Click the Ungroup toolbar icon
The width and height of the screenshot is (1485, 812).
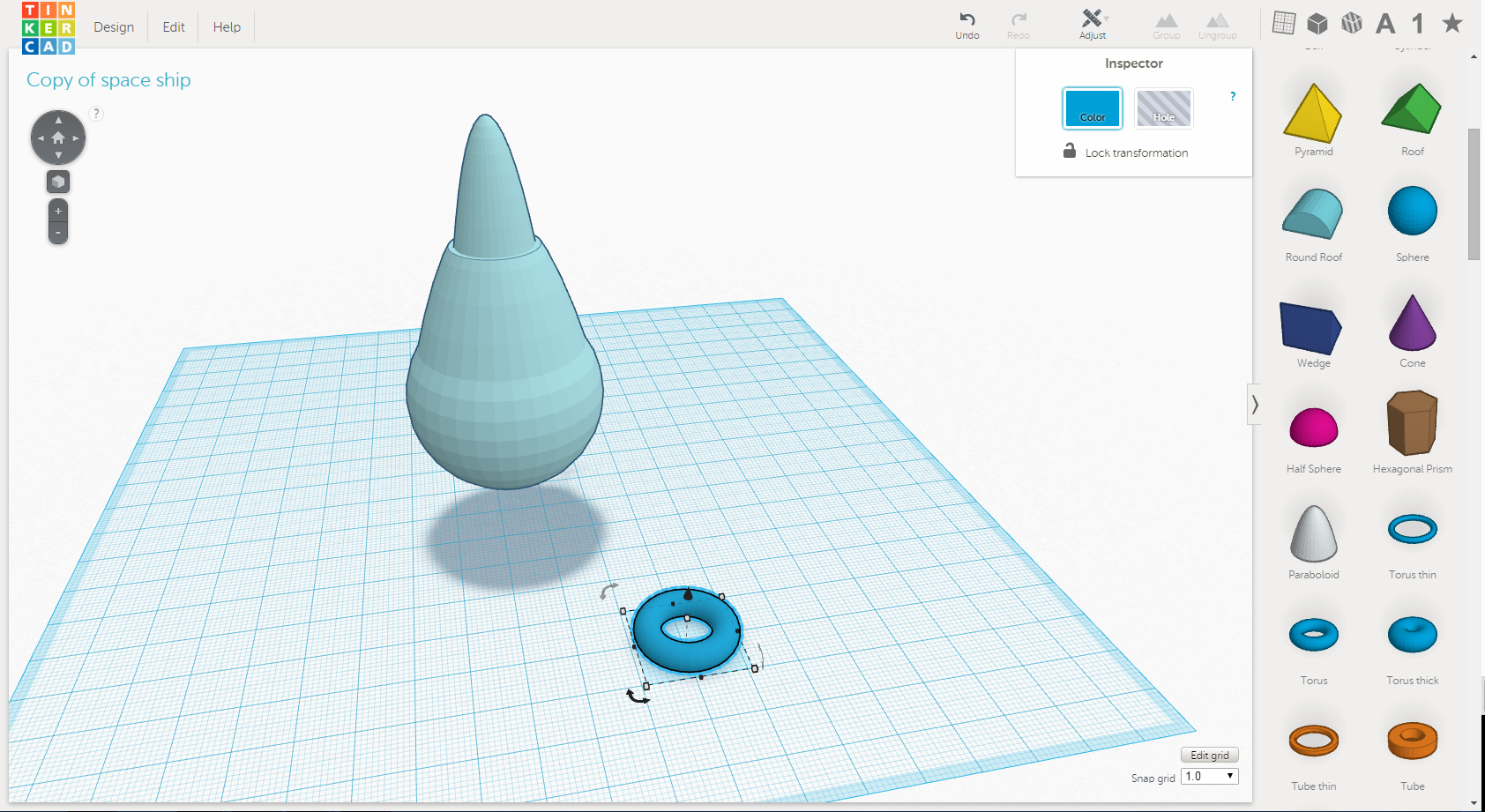[x=1218, y=26]
